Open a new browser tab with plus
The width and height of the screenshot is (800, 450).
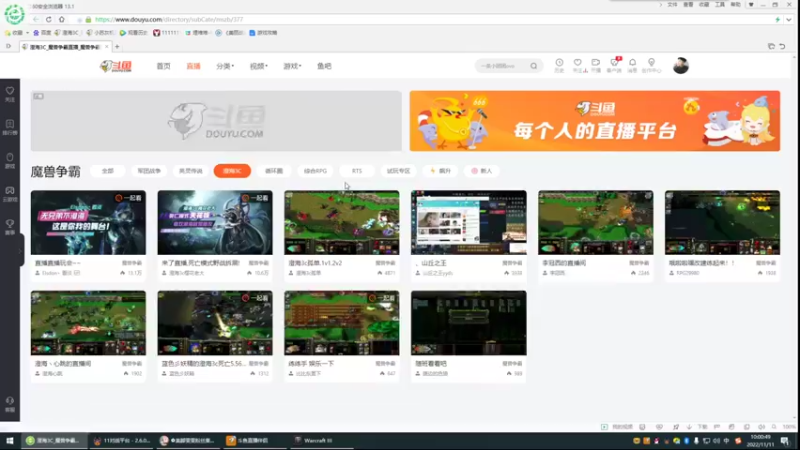click(117, 47)
